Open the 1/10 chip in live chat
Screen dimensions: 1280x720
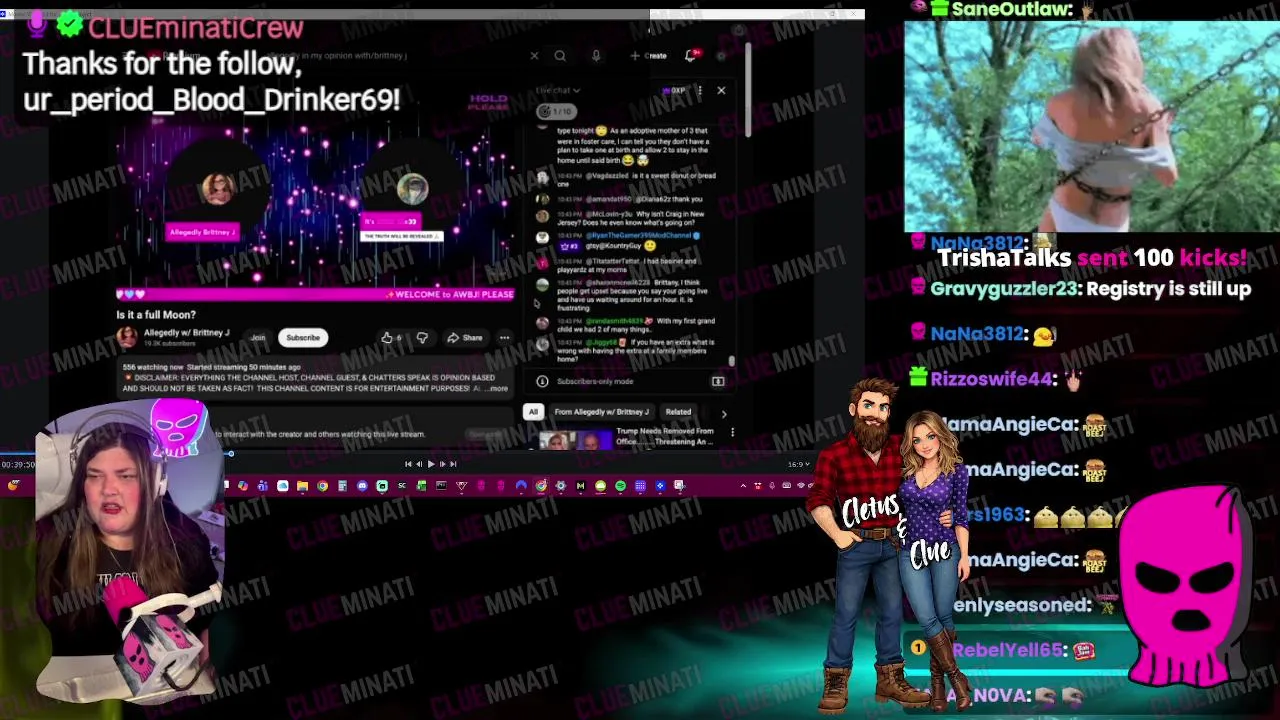[556, 111]
